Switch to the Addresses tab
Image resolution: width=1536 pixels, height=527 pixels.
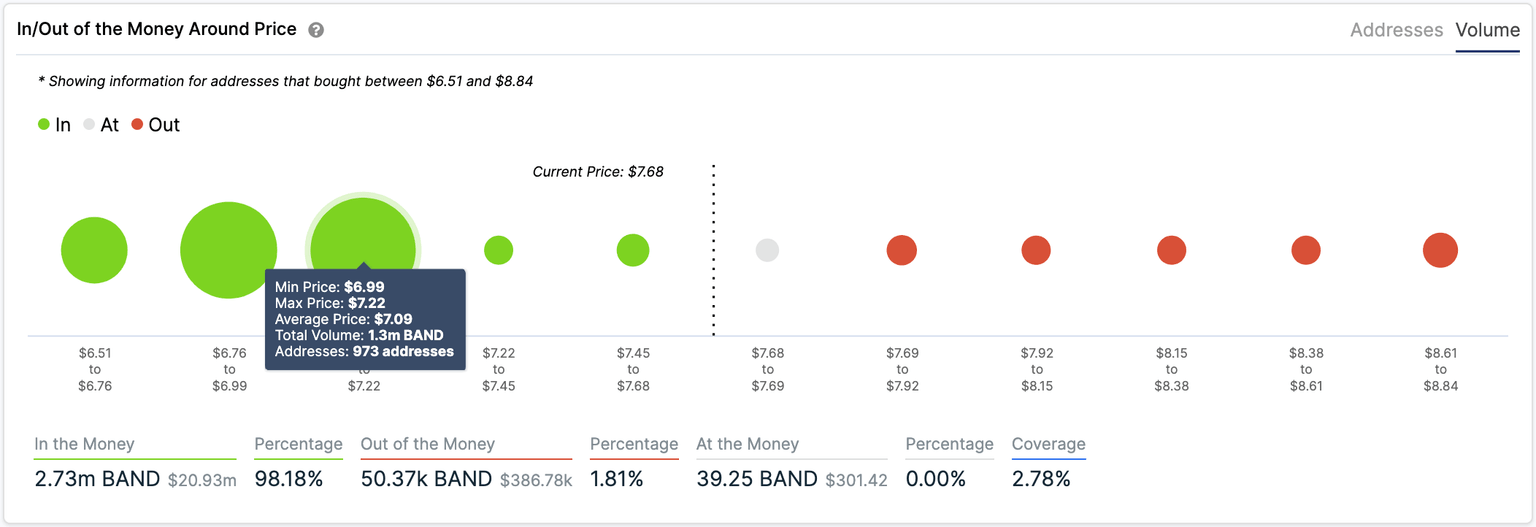pyautogui.click(x=1396, y=30)
